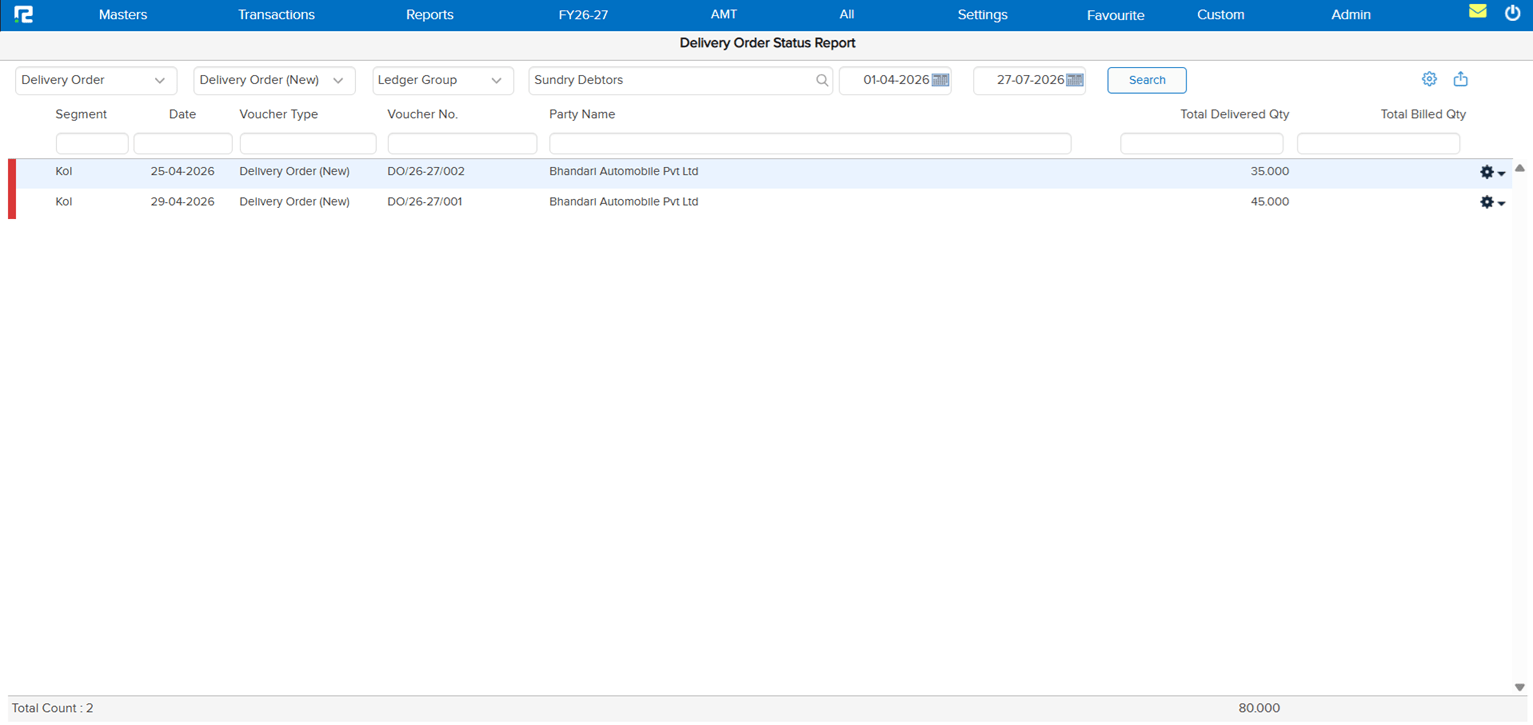Select the FY26-27 menu item

pyautogui.click(x=583, y=15)
